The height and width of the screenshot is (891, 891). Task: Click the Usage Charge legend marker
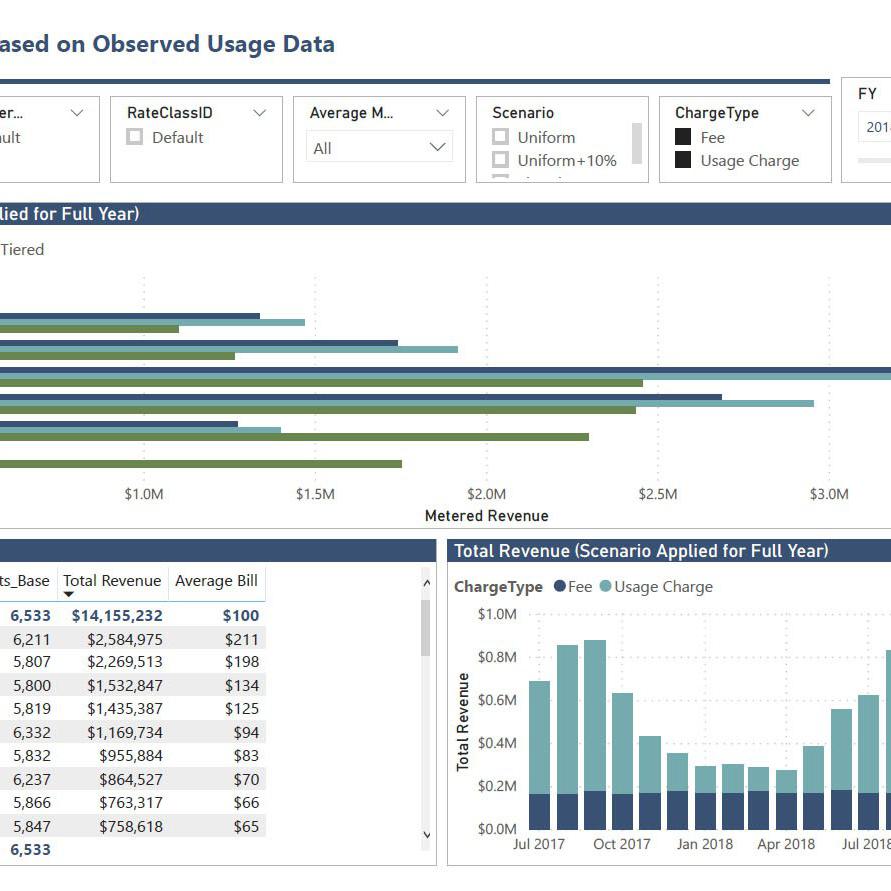point(605,587)
